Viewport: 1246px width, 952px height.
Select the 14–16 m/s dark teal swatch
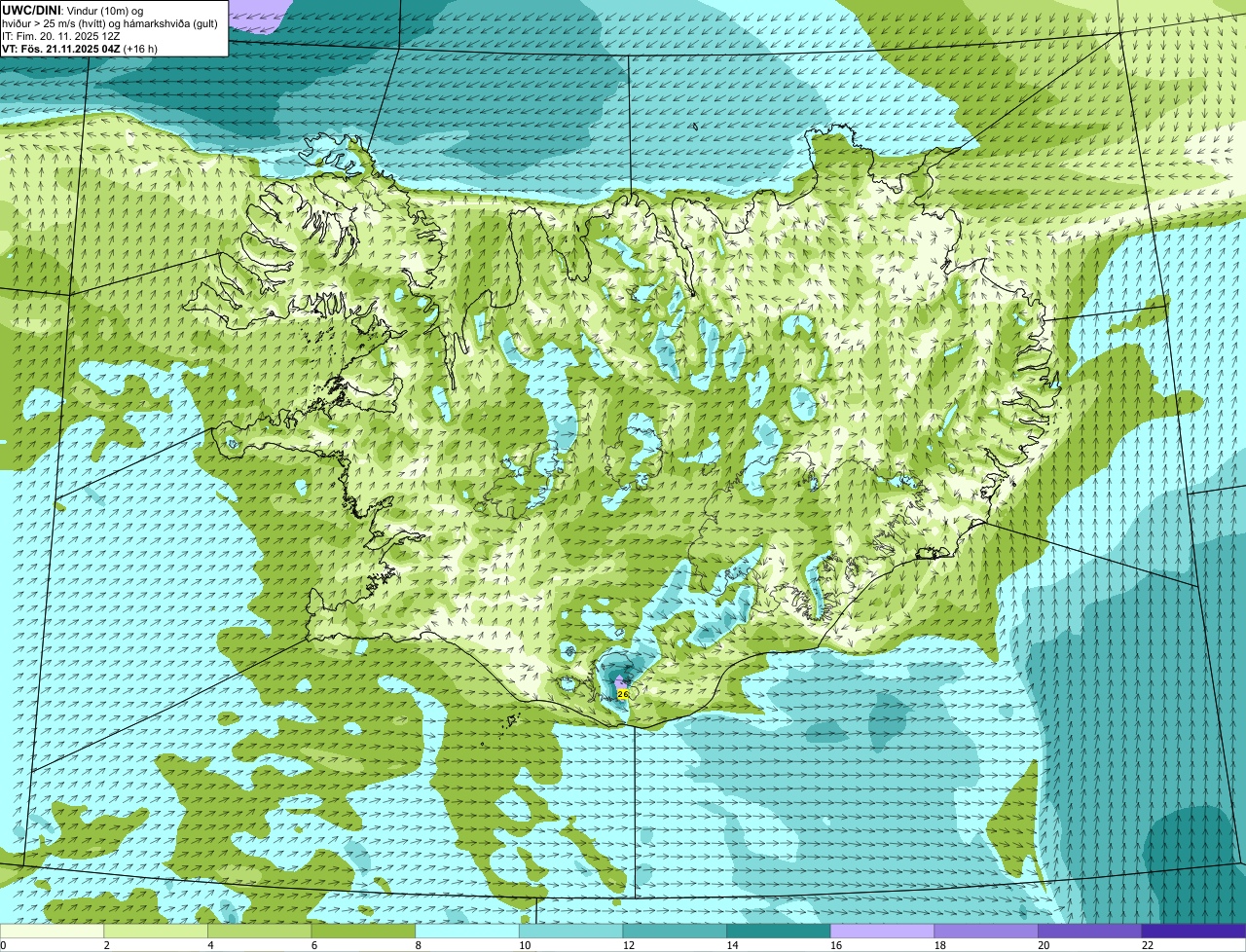pyautogui.click(x=779, y=931)
